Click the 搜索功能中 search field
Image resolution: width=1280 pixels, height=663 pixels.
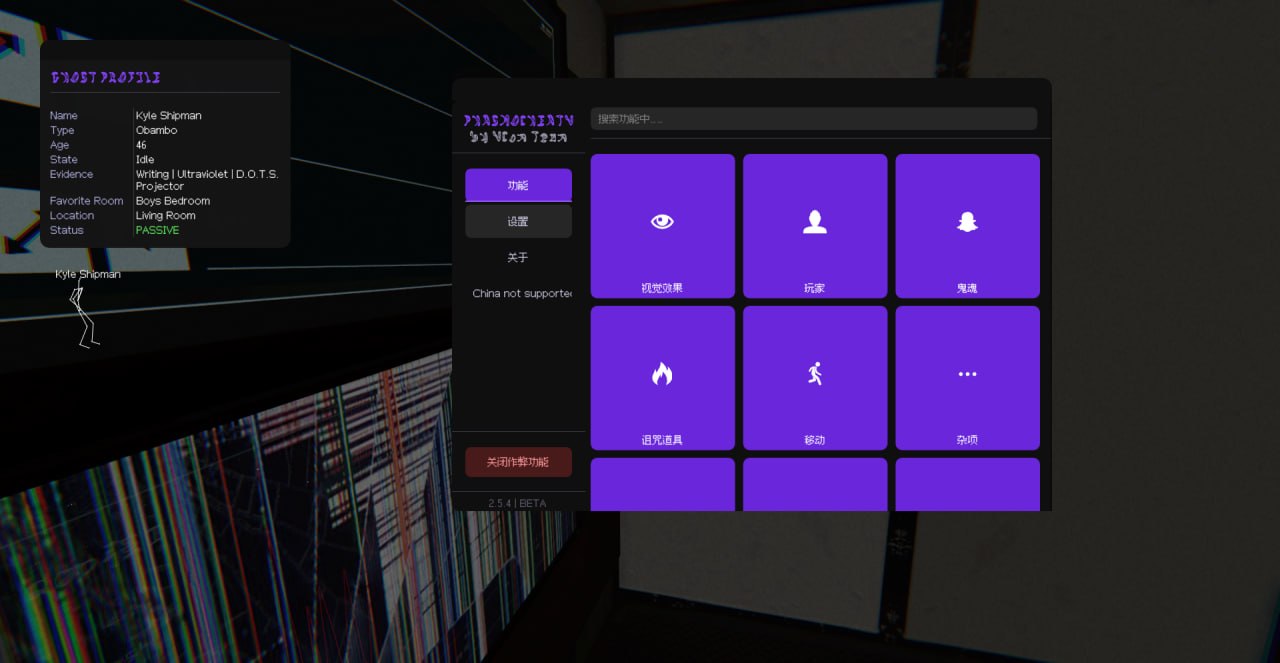coord(813,119)
